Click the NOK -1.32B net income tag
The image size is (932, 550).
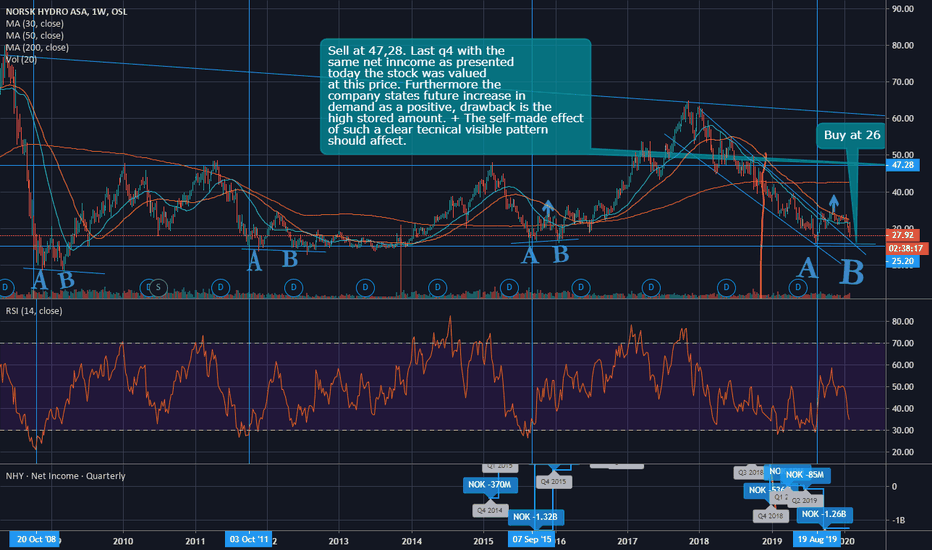coord(535,517)
